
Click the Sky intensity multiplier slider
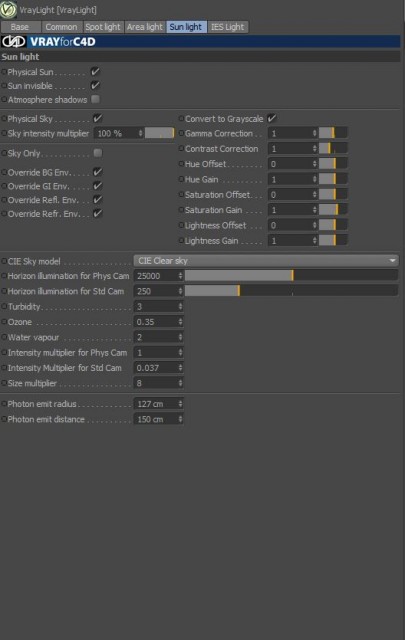(159, 133)
